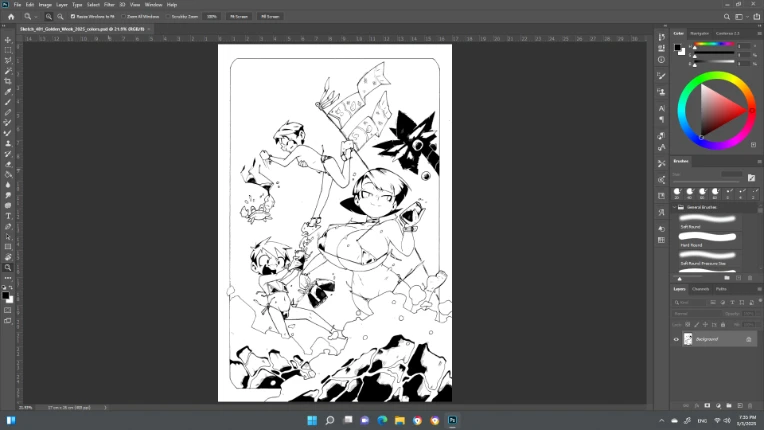Toggle lock all padlock icon

(723, 325)
